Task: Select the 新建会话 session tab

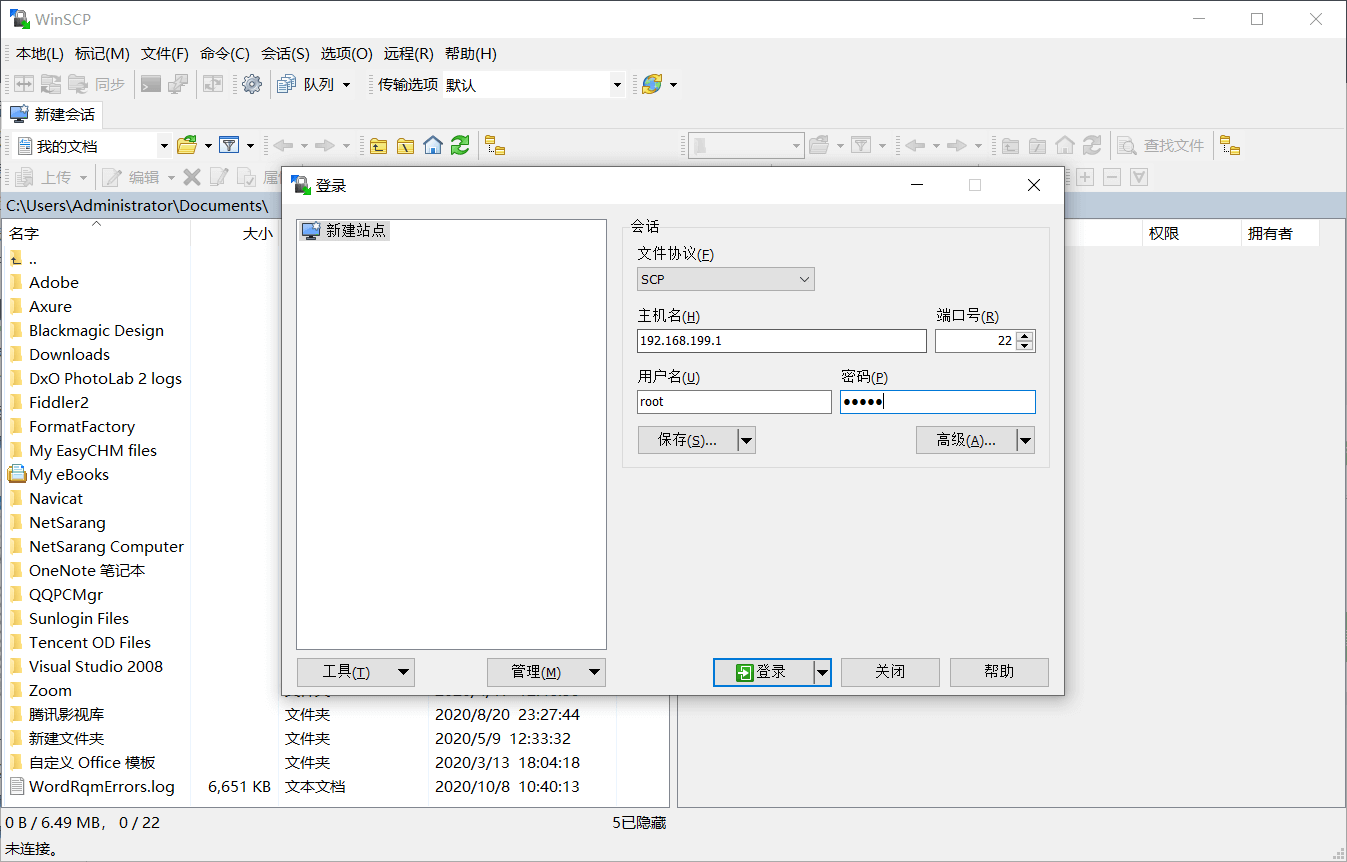Action: pos(53,115)
